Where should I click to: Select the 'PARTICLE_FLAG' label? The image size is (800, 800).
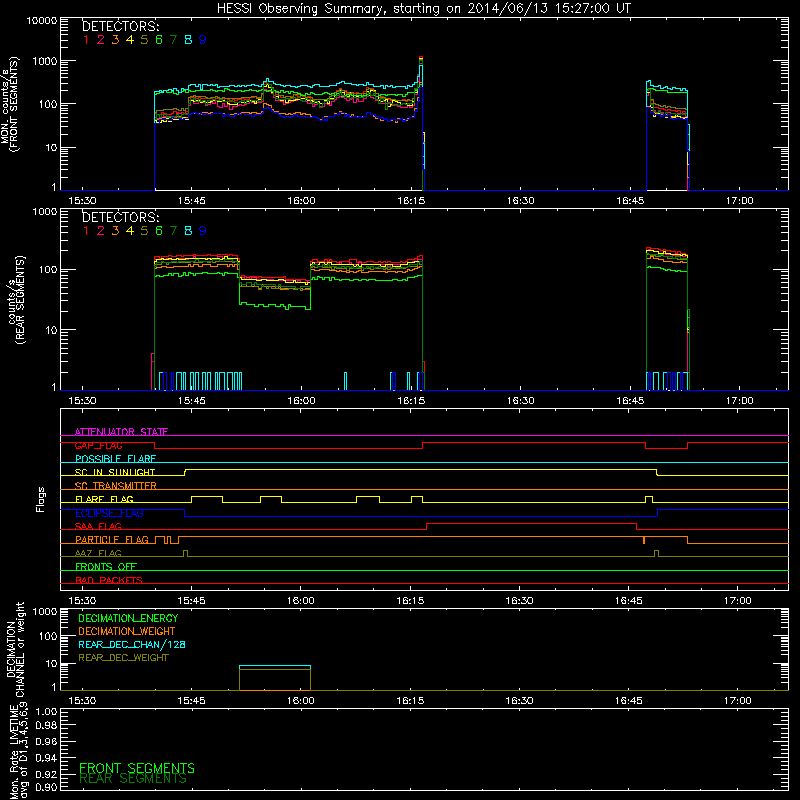(112, 539)
